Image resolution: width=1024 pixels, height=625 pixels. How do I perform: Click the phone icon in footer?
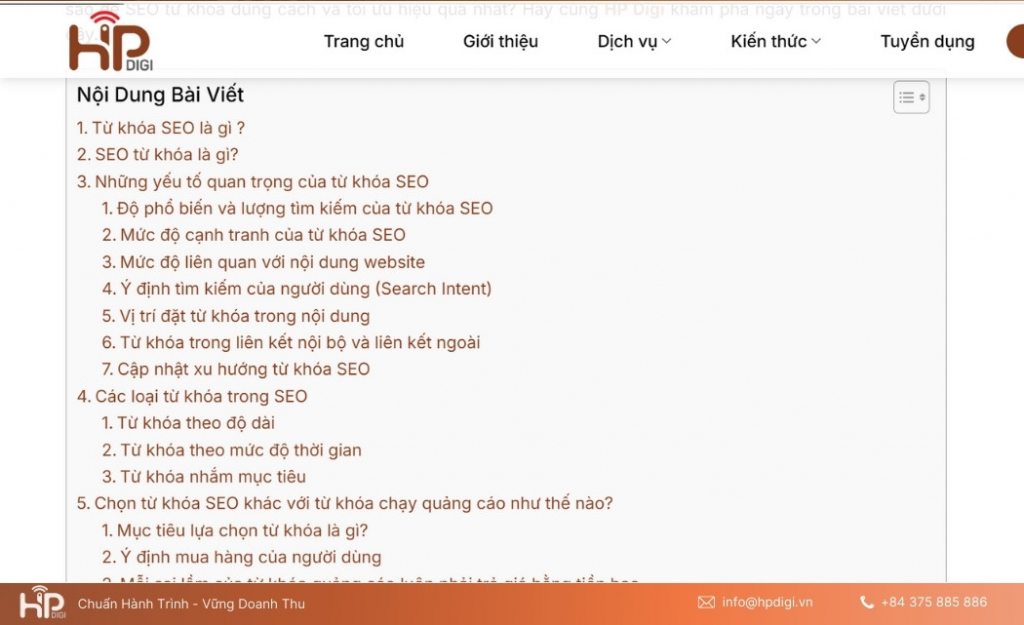click(867, 602)
